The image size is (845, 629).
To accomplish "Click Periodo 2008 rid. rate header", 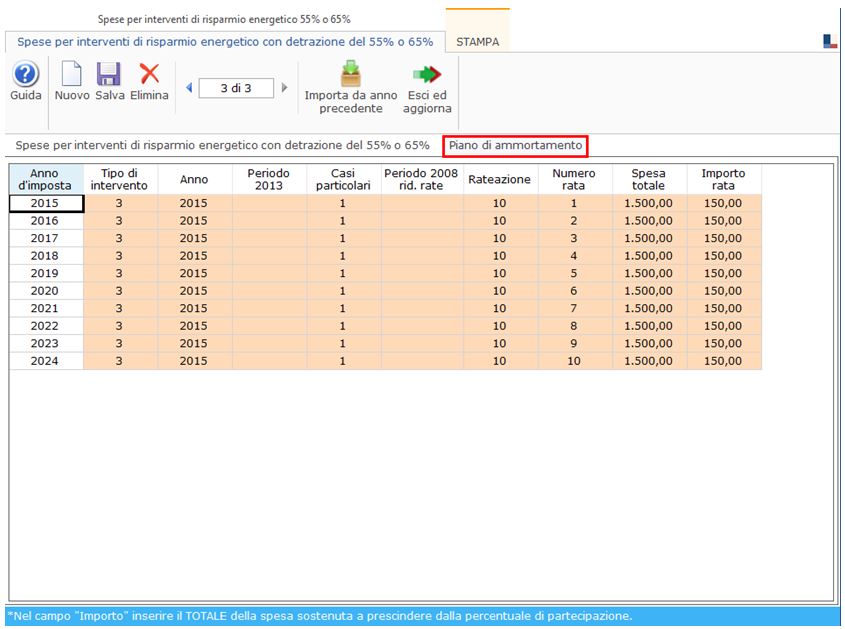I will coord(421,179).
